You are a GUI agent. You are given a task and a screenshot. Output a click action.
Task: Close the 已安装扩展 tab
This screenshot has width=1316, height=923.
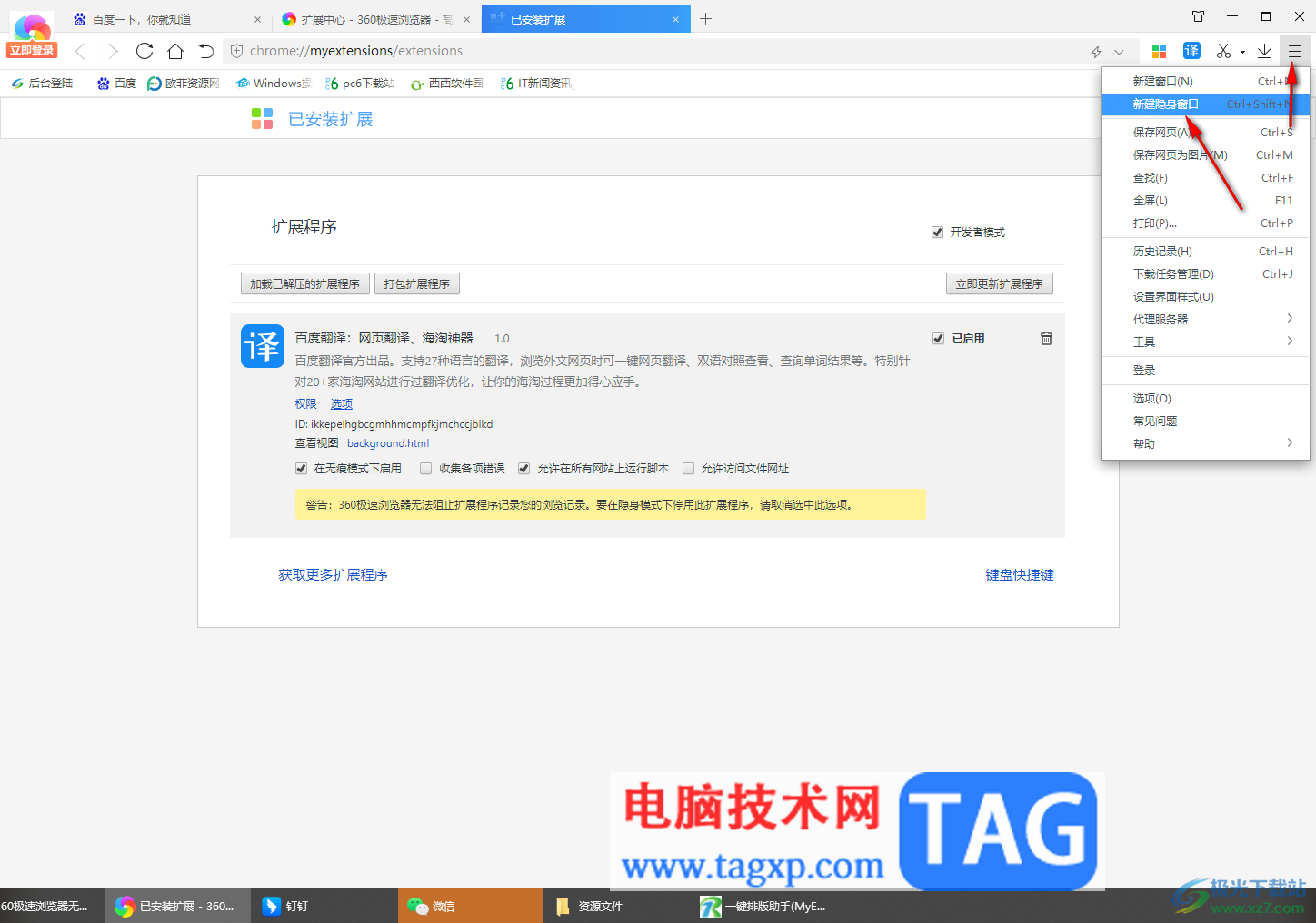pyautogui.click(x=675, y=19)
